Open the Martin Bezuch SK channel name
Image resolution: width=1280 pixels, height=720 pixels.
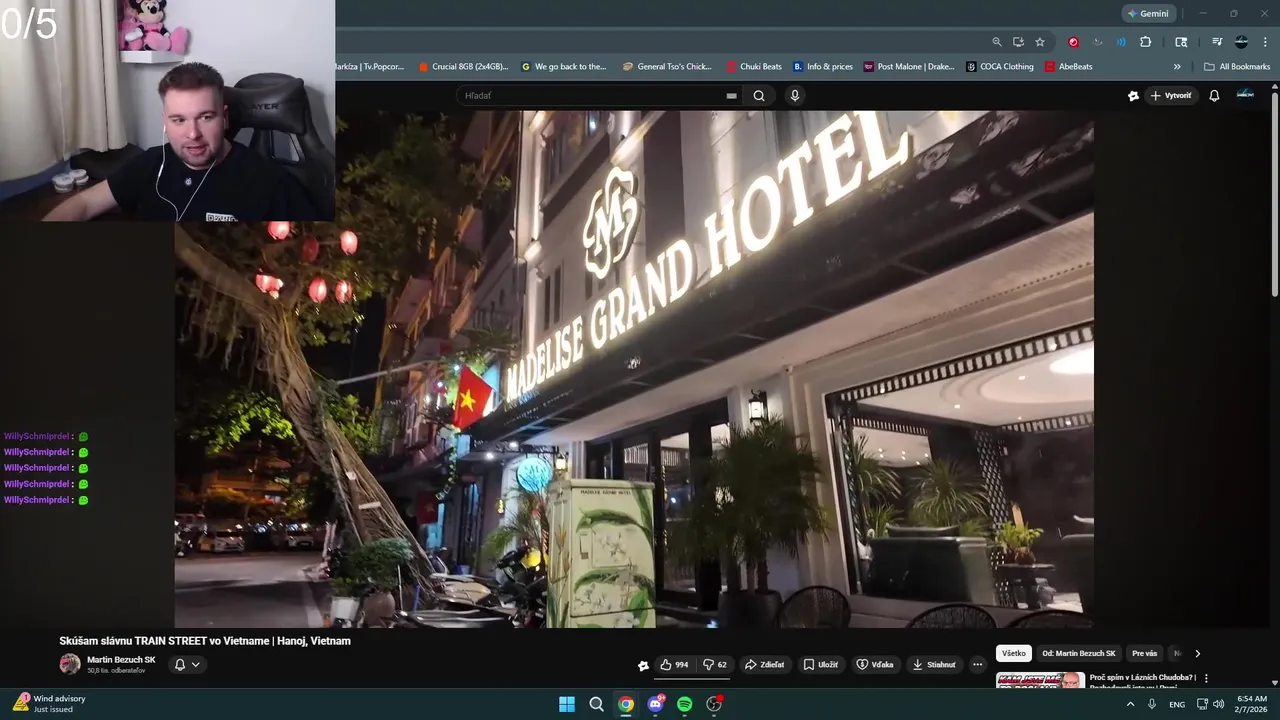(121, 660)
